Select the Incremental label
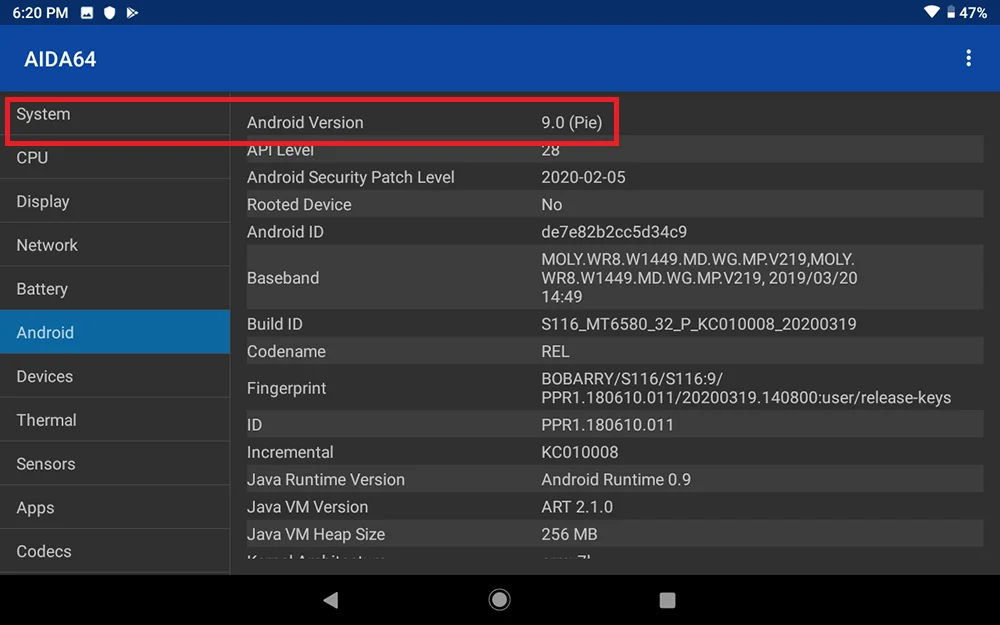Image resolution: width=1000 pixels, height=625 pixels. click(x=290, y=452)
